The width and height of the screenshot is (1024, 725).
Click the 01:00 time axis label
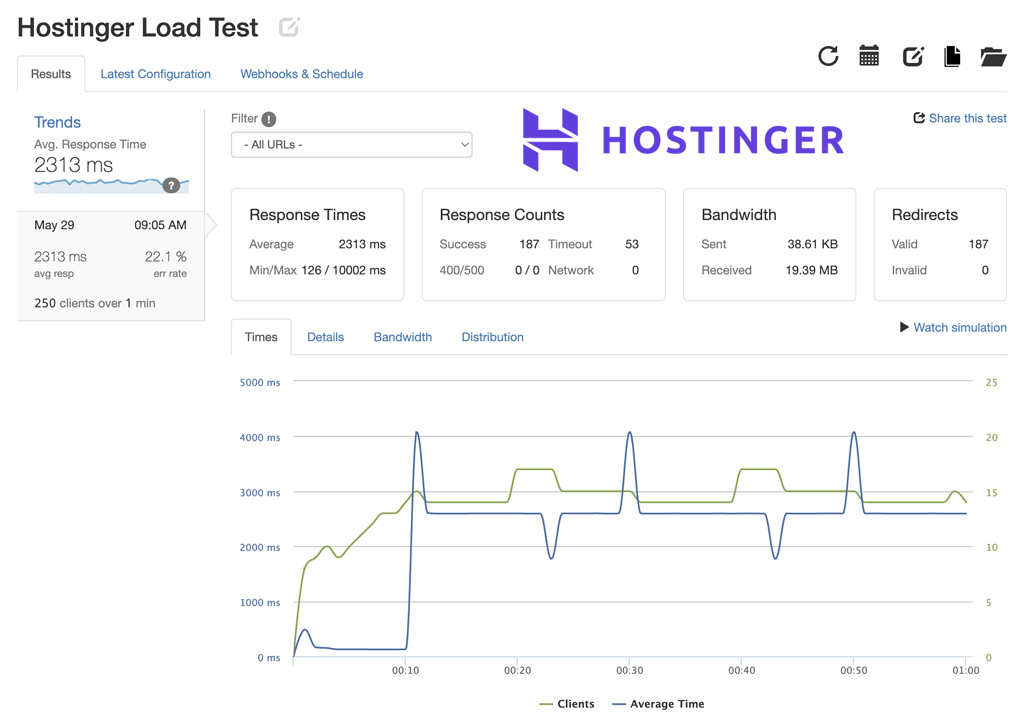(965, 670)
